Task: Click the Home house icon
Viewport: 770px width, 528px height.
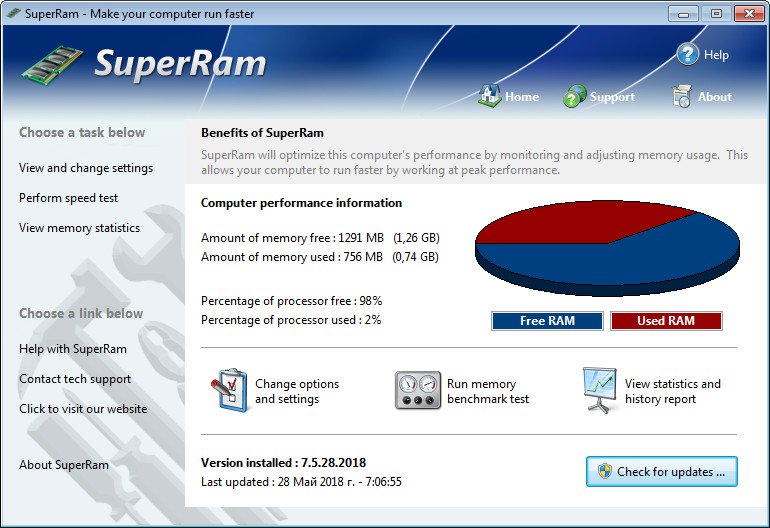Action: pyautogui.click(x=490, y=96)
